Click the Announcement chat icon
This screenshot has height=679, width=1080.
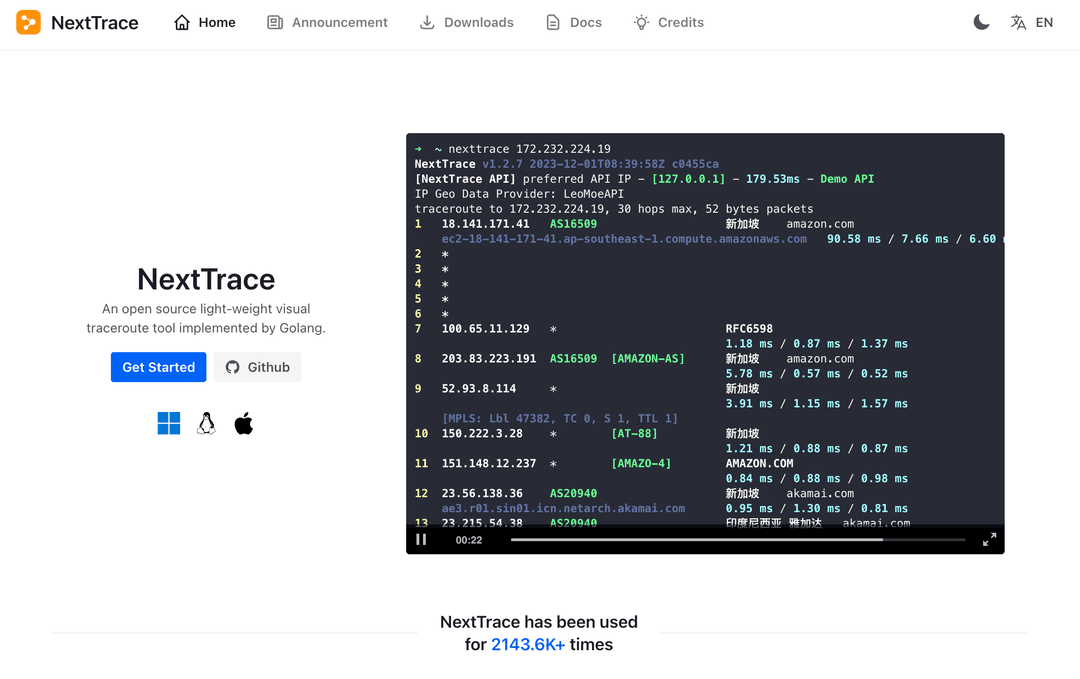(274, 22)
